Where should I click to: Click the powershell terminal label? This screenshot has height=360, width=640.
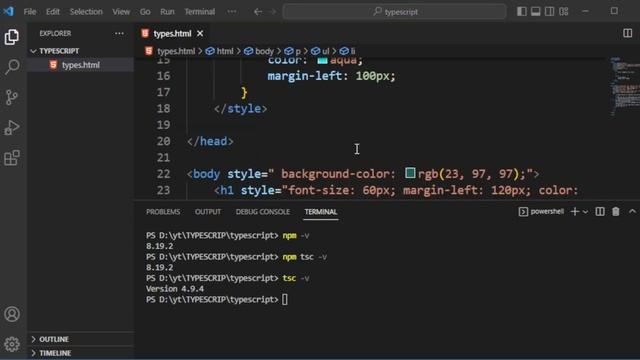[541, 211]
